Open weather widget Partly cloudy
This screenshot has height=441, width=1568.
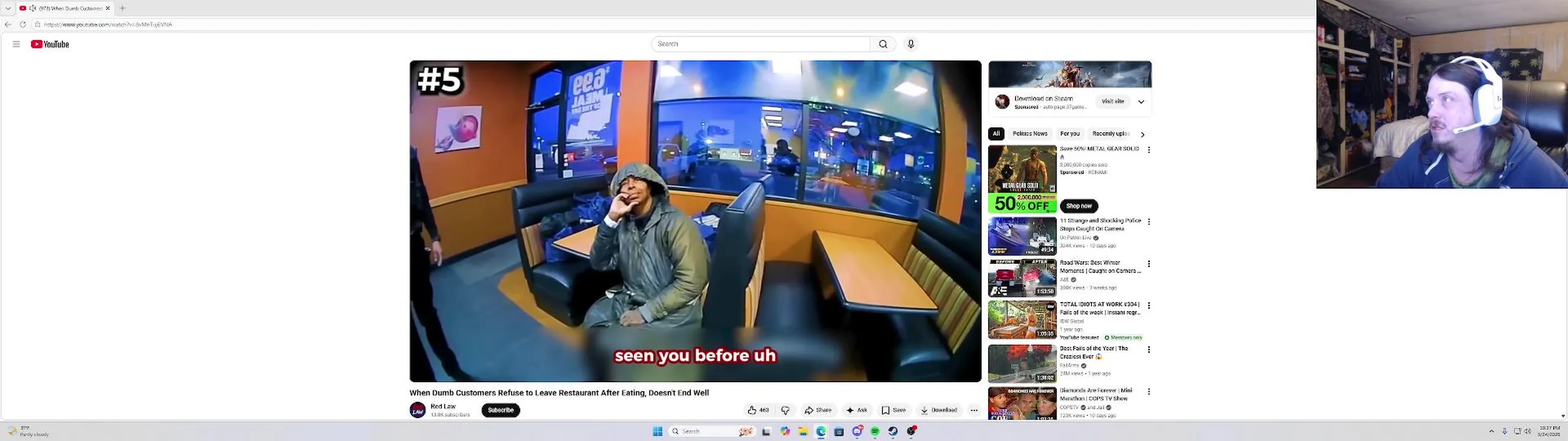28,431
